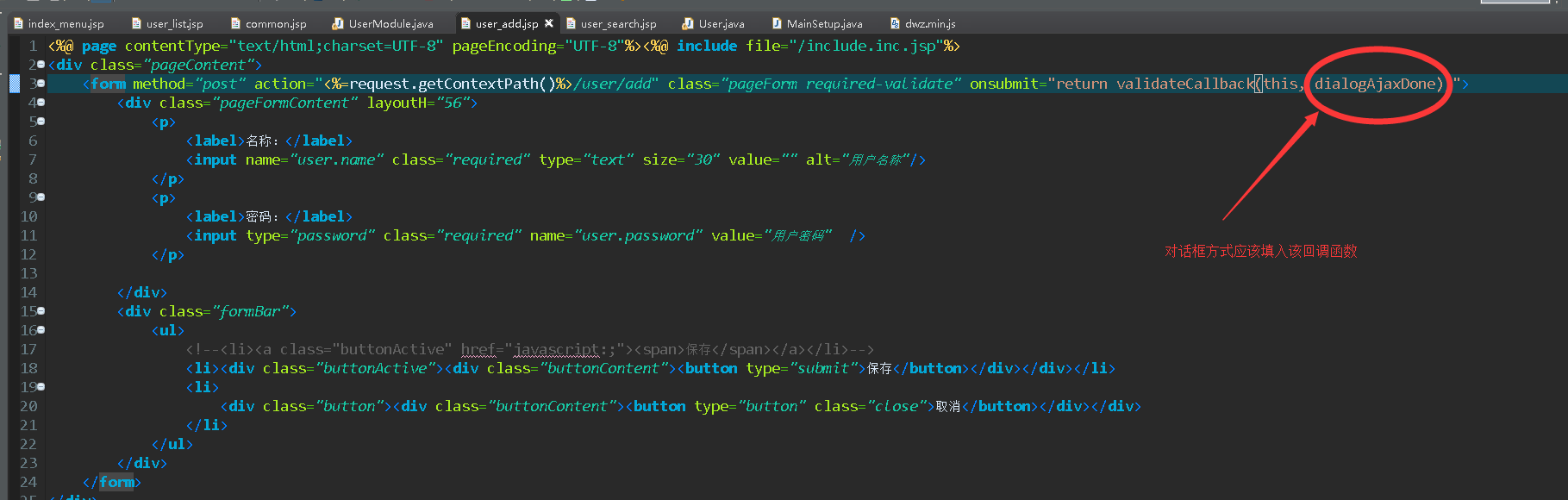This screenshot has width=1568, height=500.
Task: Collapse the formBar div fold at line 15
Action: pyautogui.click(x=41, y=311)
